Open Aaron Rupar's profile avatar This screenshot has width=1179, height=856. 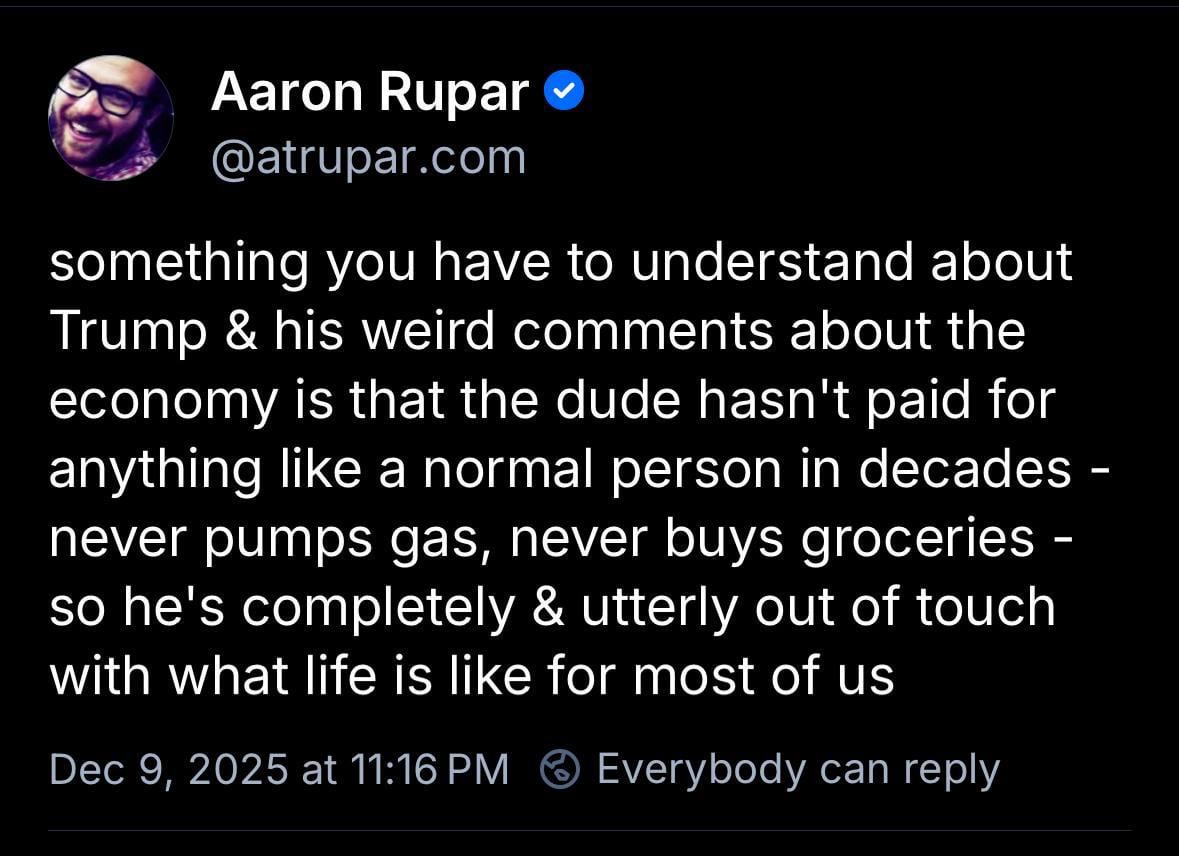111,118
